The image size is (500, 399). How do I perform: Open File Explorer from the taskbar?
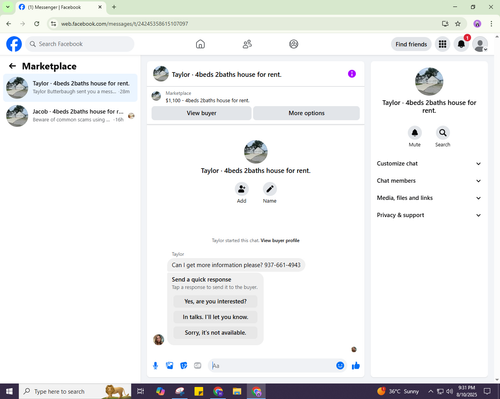(x=237, y=391)
